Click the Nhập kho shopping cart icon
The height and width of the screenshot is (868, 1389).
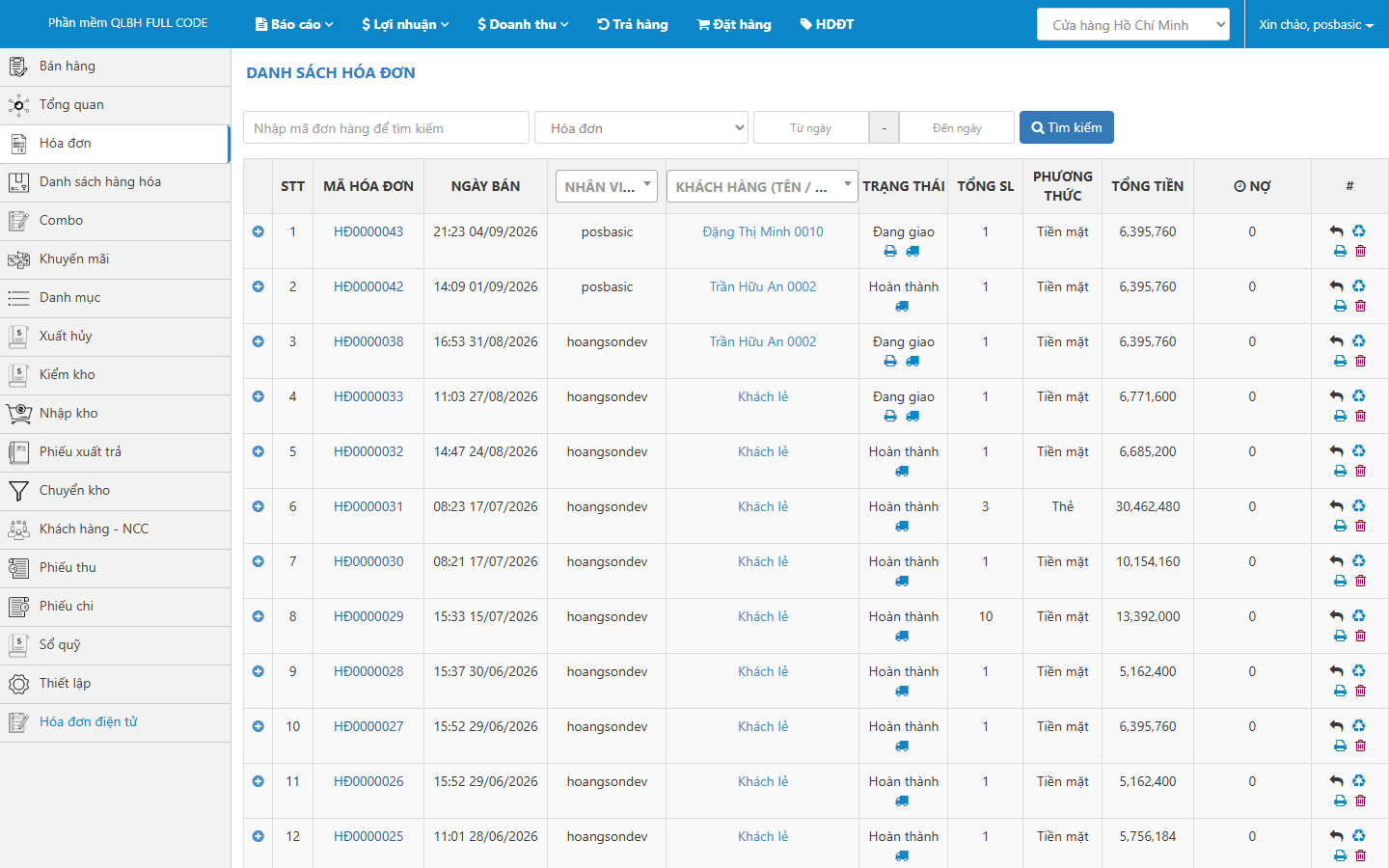click(18, 414)
